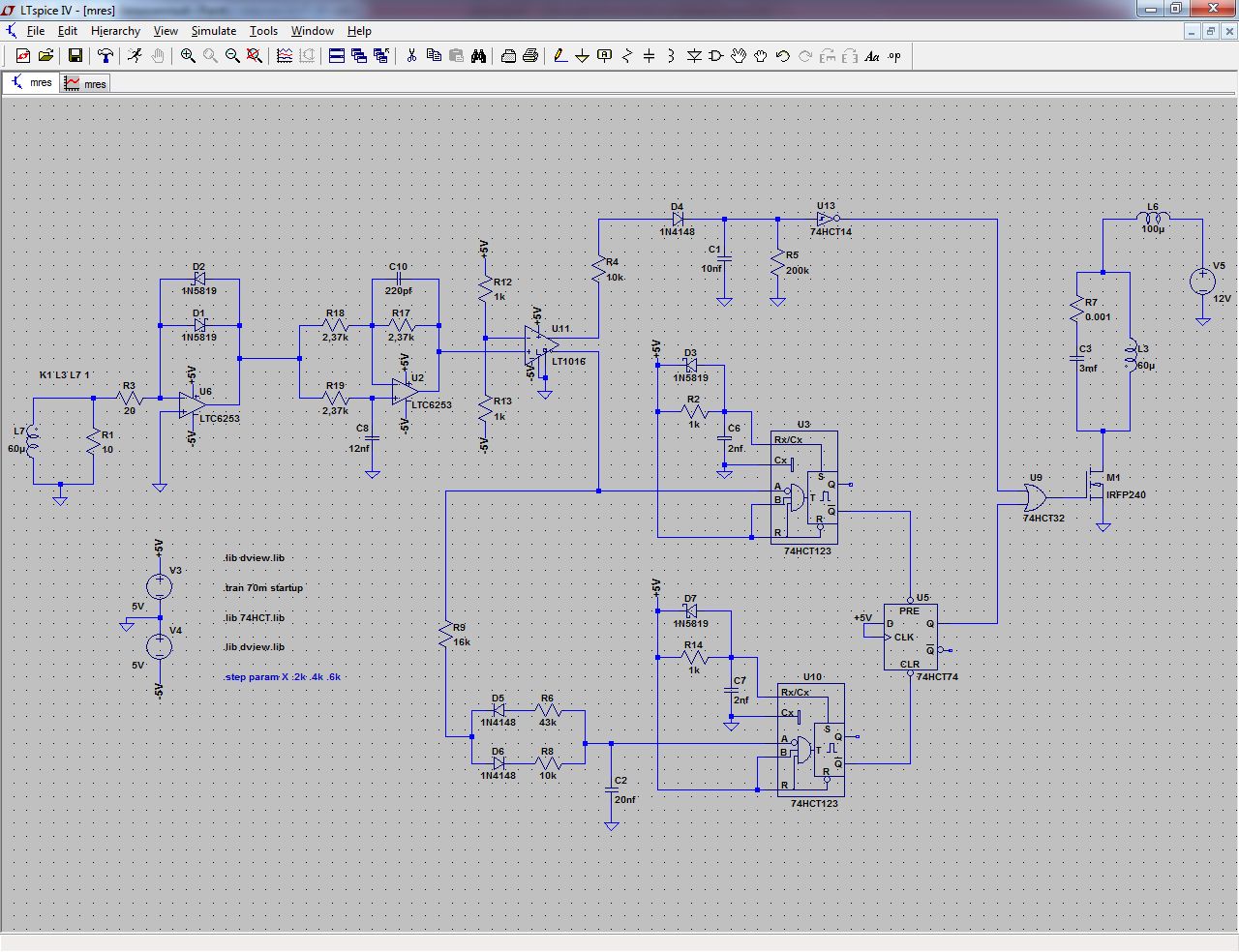1239x952 pixels.
Task: Click the Open file folder icon
Action: point(45,56)
